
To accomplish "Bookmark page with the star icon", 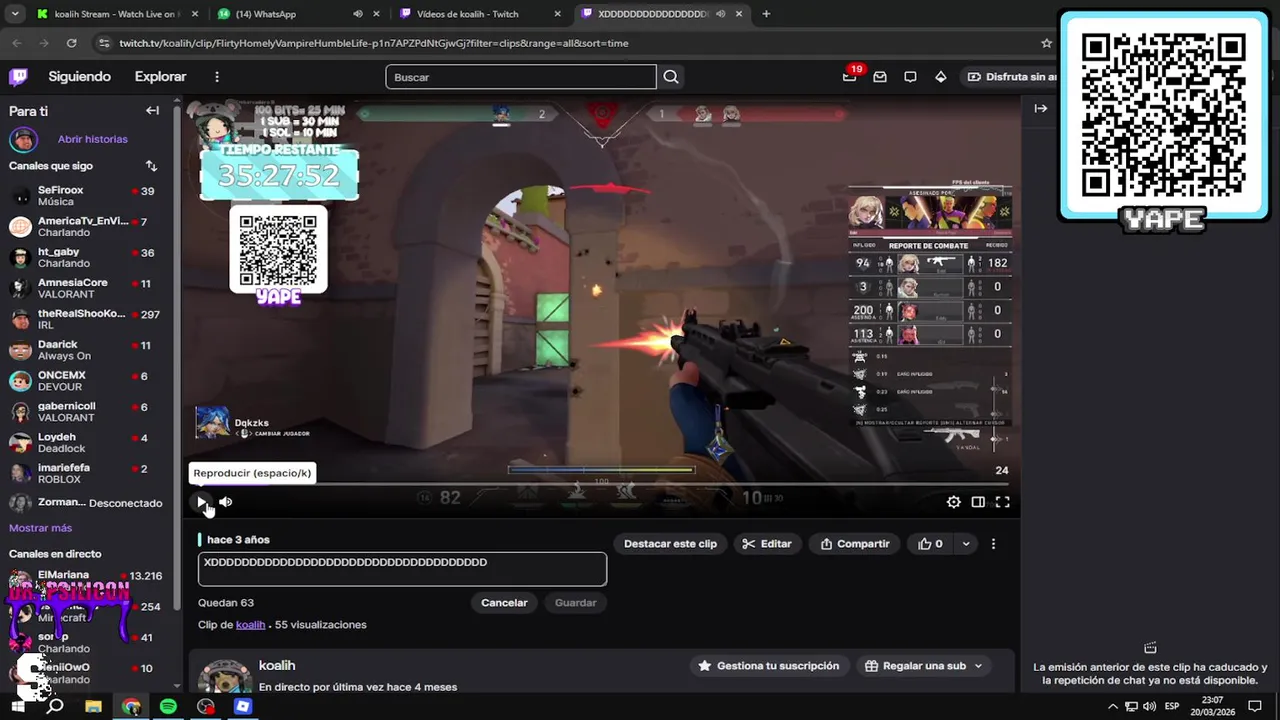I will 1046,43.
